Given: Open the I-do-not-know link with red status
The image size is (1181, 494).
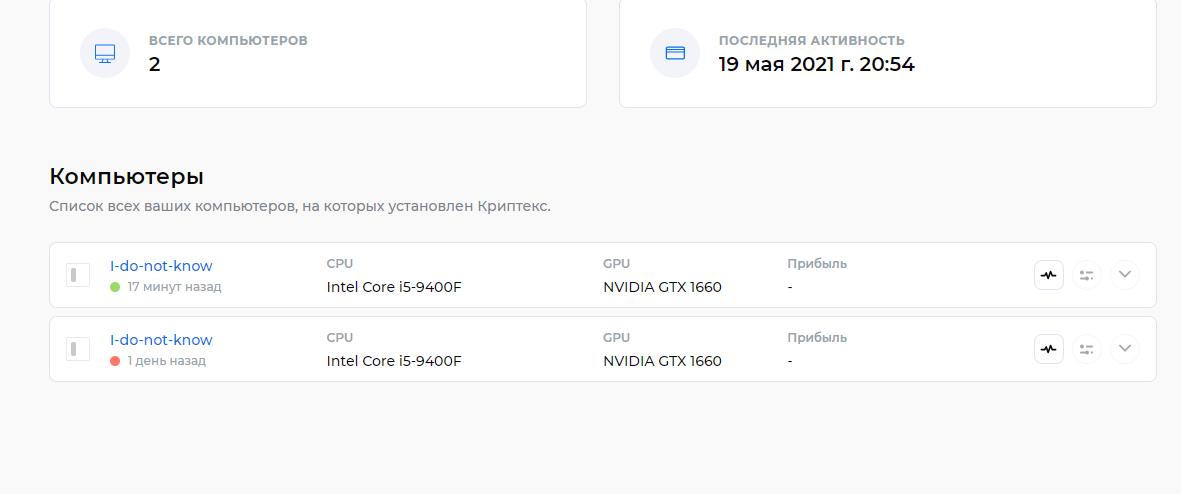Looking at the screenshot, I should pos(161,340).
